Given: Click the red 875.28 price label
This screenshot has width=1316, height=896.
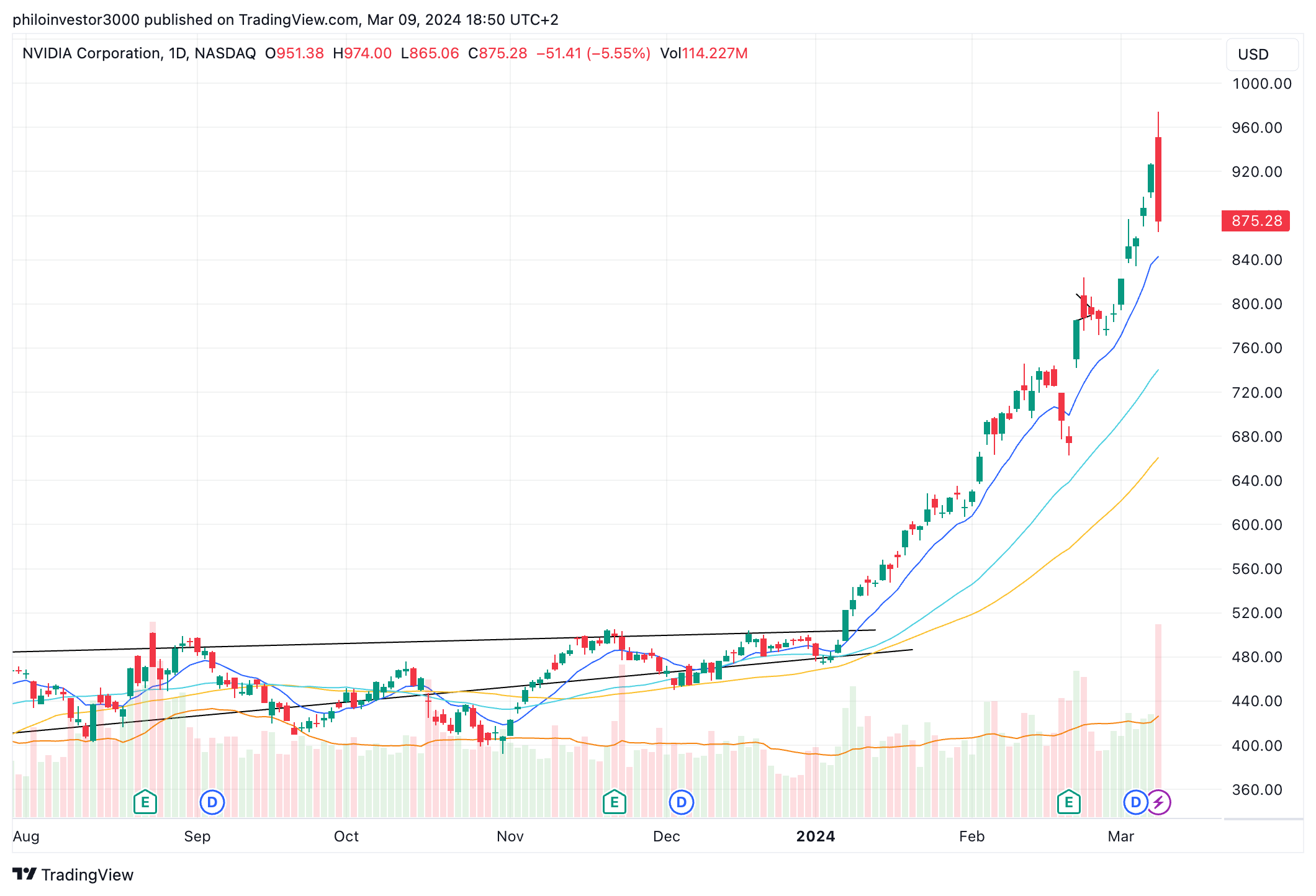Looking at the screenshot, I should point(1255,221).
